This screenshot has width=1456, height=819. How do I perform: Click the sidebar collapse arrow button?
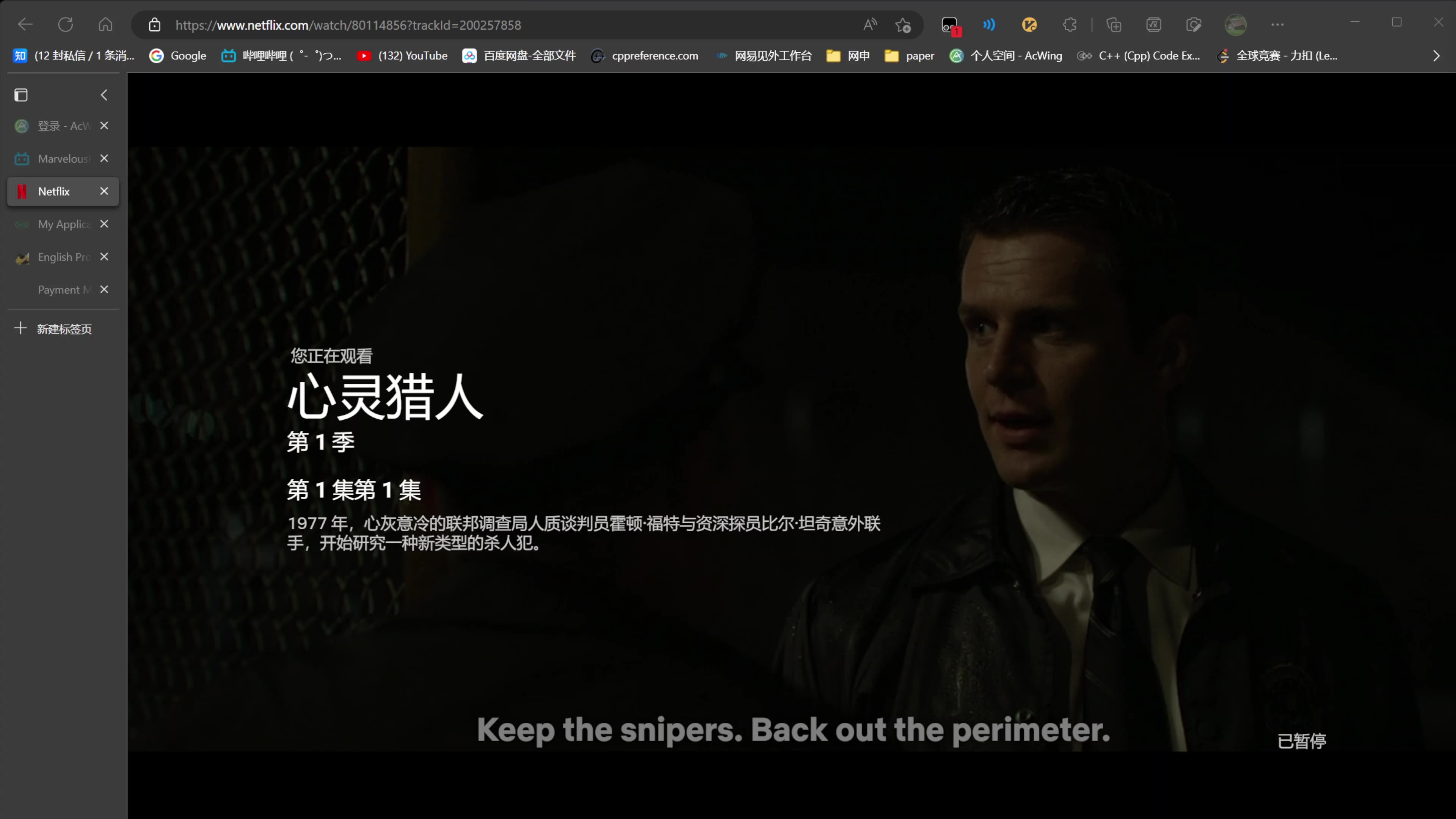(x=104, y=94)
